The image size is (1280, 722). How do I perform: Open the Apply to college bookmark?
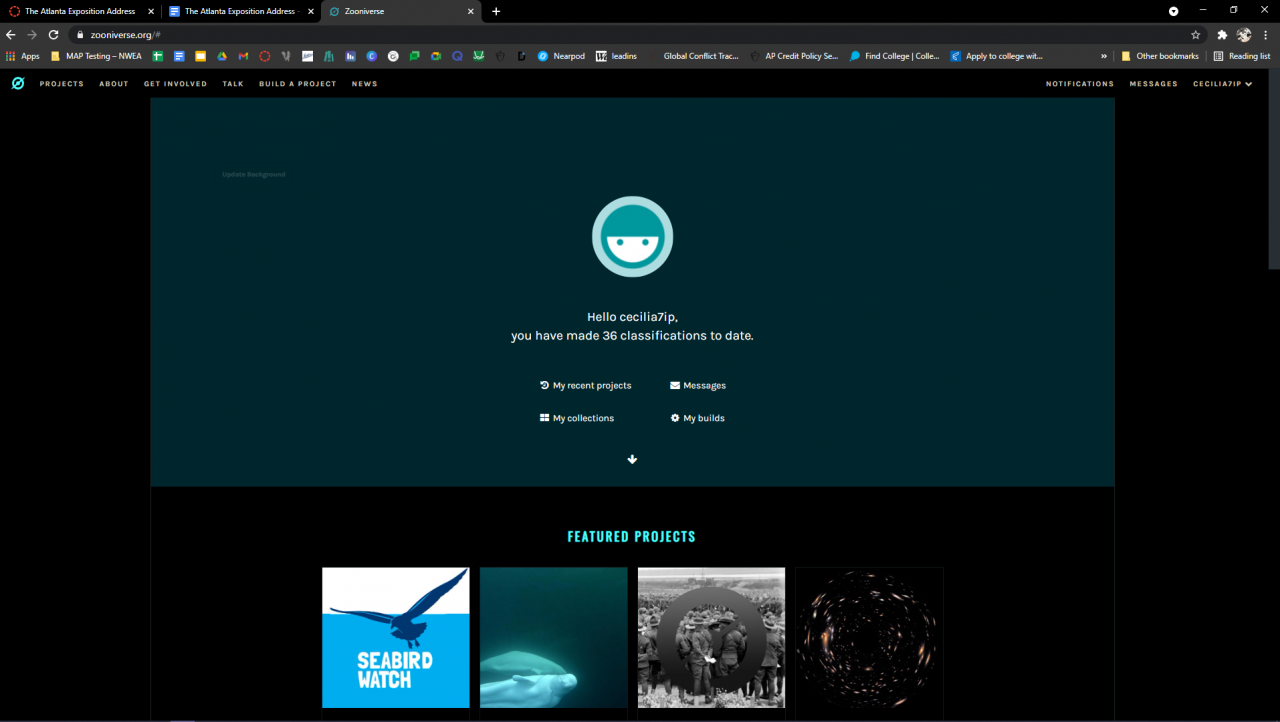996,56
